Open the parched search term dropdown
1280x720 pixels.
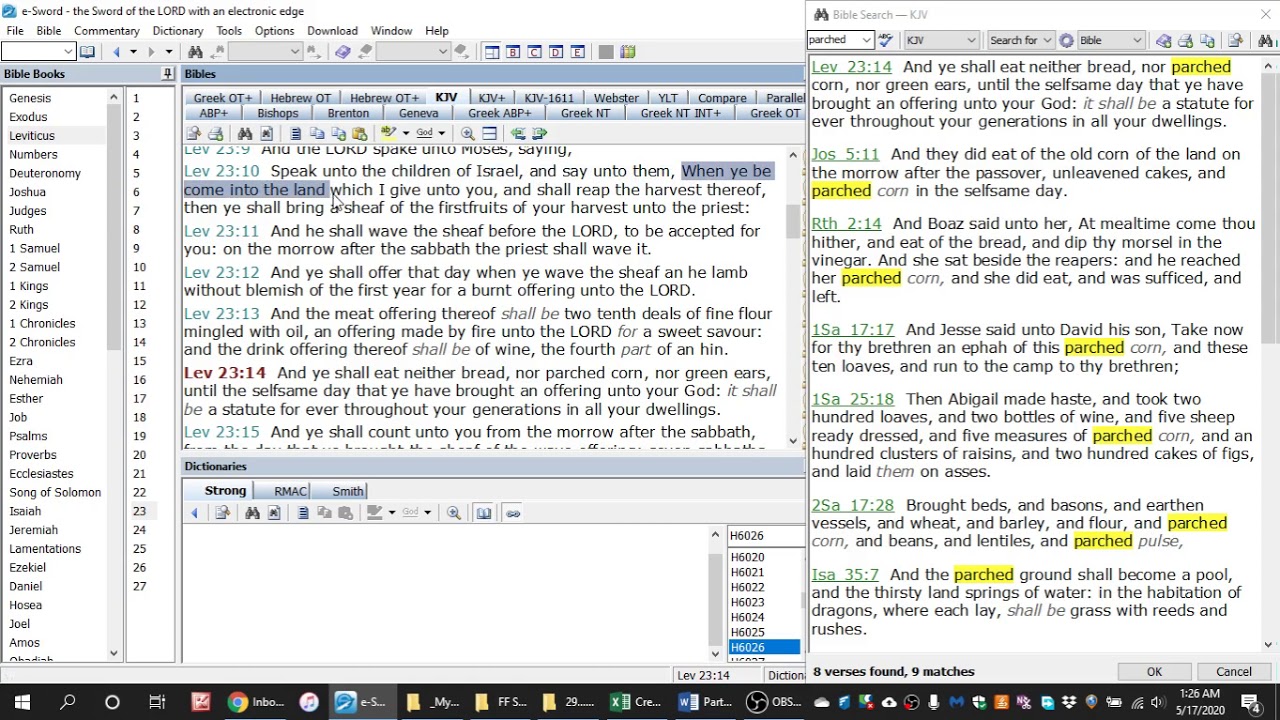866,41
